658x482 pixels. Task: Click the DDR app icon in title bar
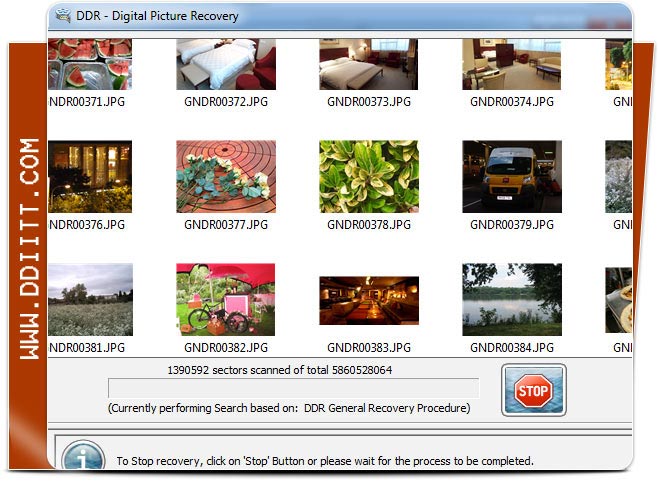63,16
